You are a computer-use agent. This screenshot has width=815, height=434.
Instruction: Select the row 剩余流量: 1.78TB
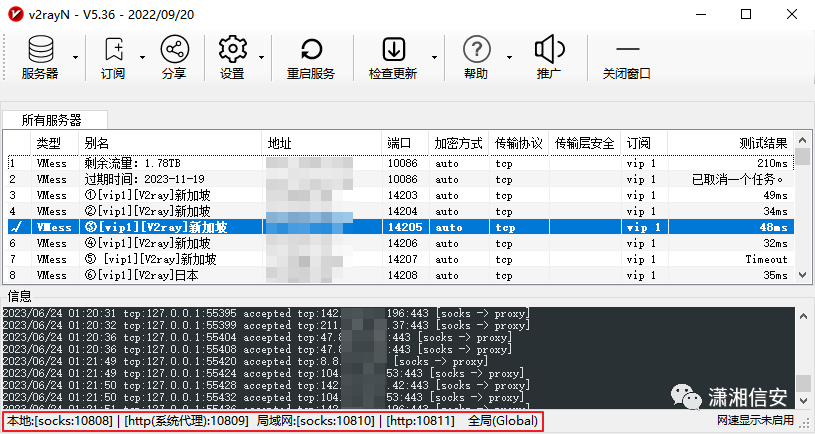[399, 163]
